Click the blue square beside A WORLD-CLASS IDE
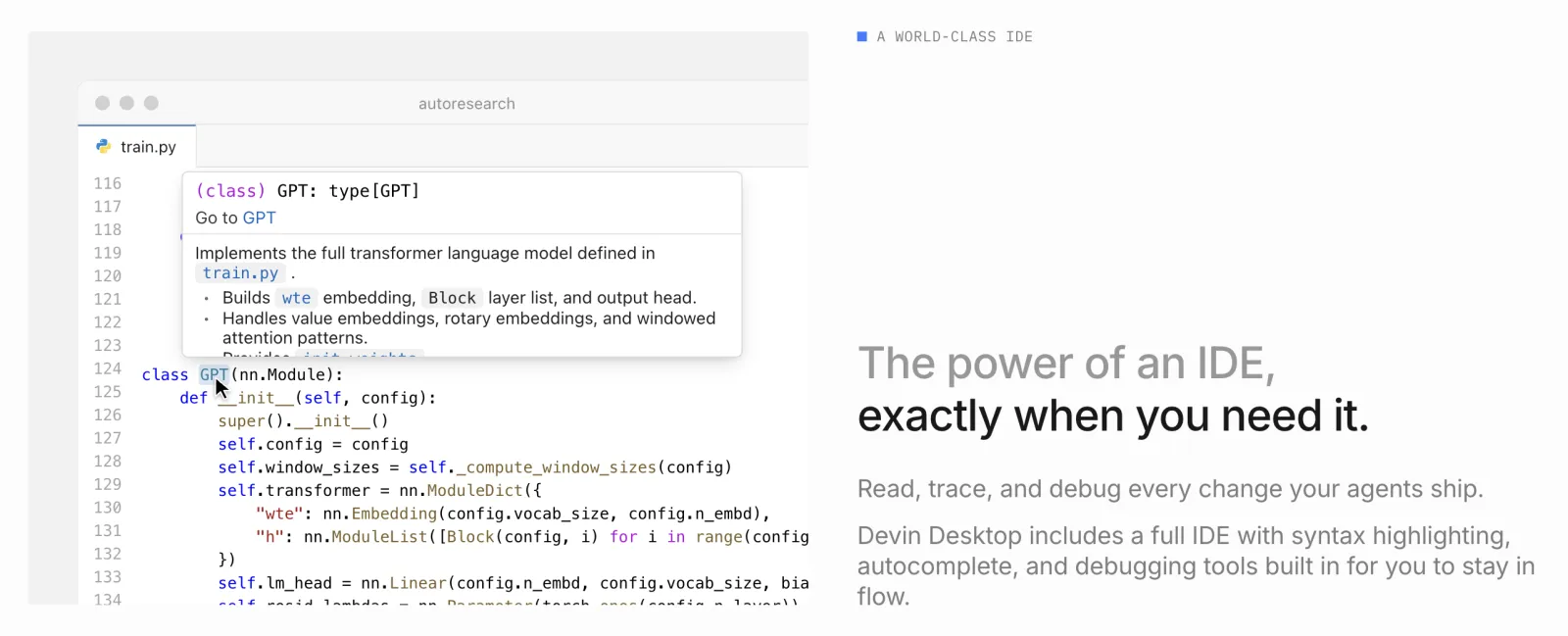1568x636 pixels. (862, 36)
